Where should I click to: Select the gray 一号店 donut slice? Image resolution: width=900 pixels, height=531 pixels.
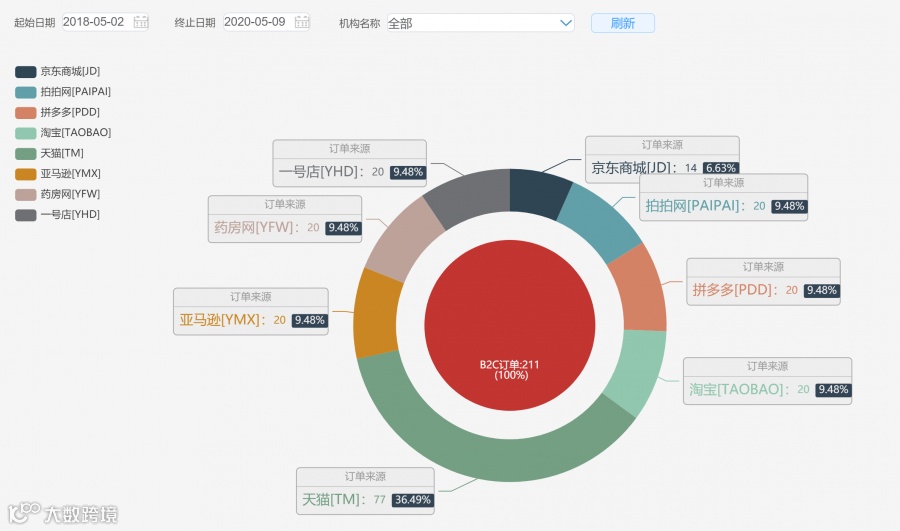click(x=470, y=196)
